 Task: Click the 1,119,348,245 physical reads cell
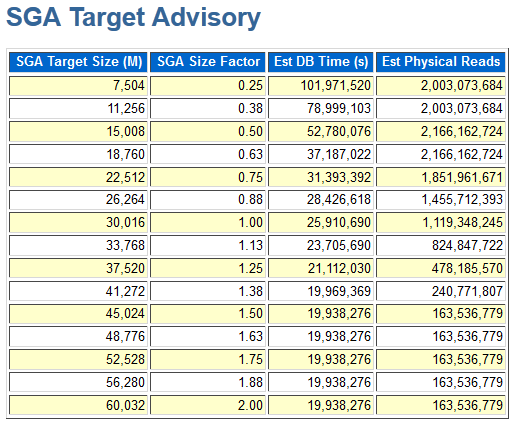[441, 223]
